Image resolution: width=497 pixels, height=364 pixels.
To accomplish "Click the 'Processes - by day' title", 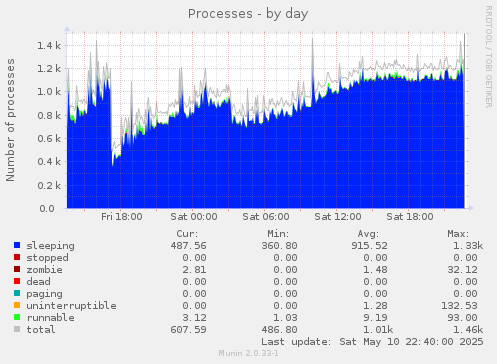I will click(x=248, y=14).
